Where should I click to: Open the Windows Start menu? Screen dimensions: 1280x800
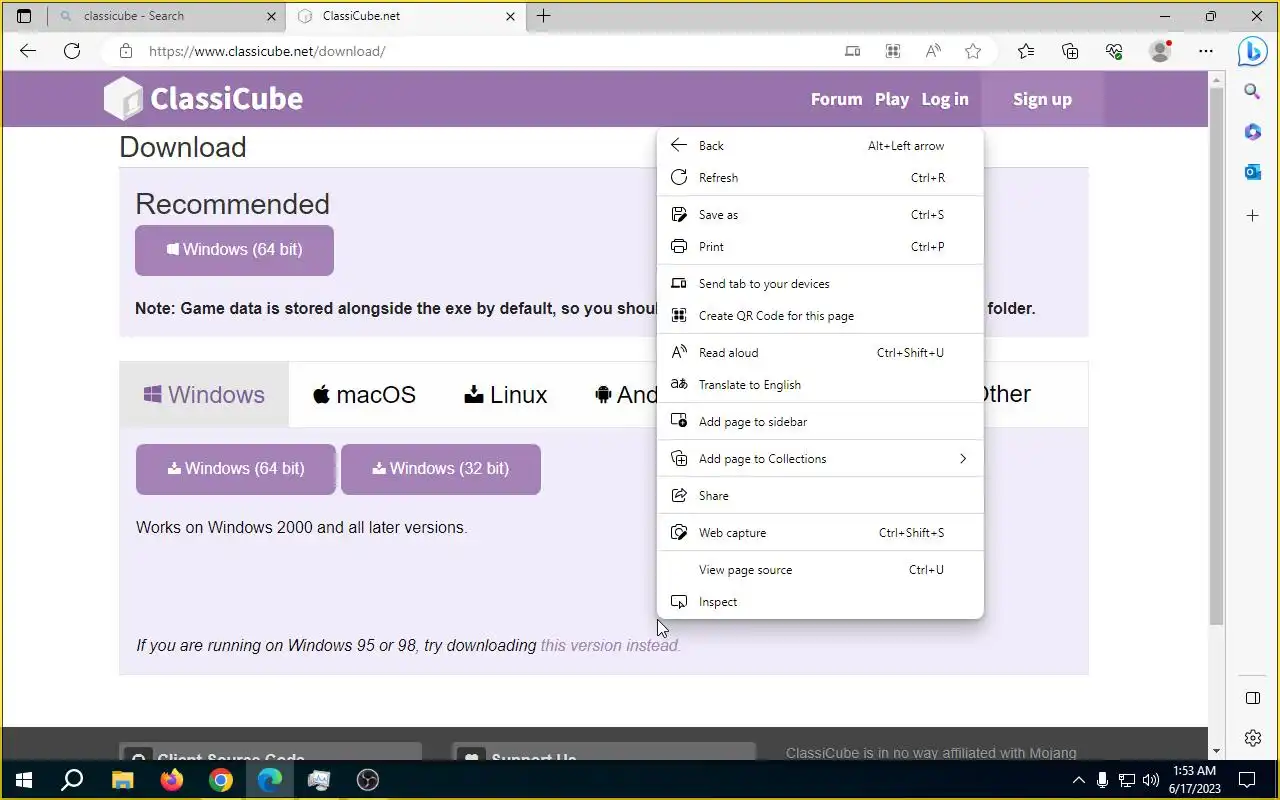[24, 780]
